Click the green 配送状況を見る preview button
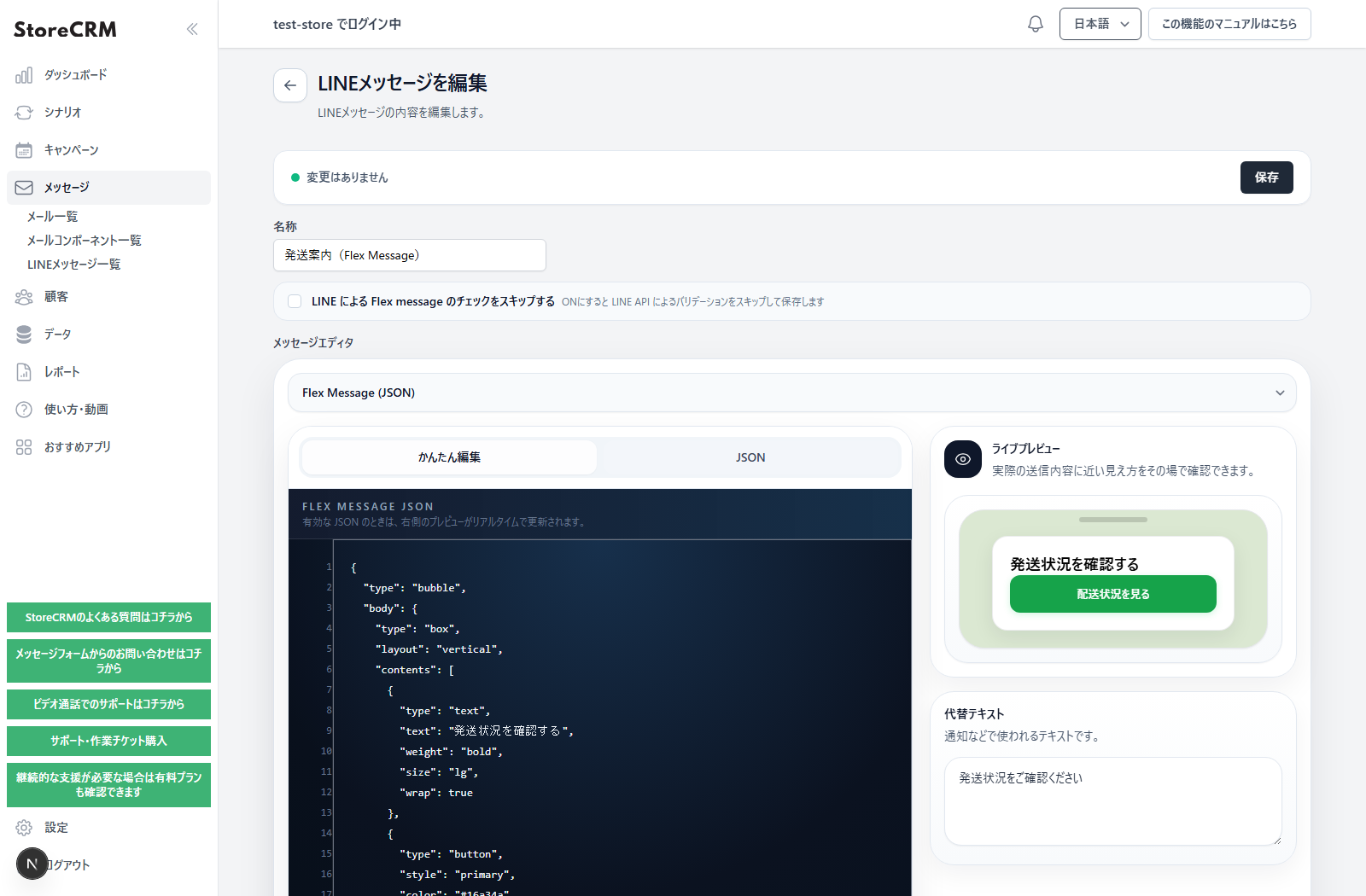Image resolution: width=1366 pixels, height=896 pixels. pos(1113,594)
